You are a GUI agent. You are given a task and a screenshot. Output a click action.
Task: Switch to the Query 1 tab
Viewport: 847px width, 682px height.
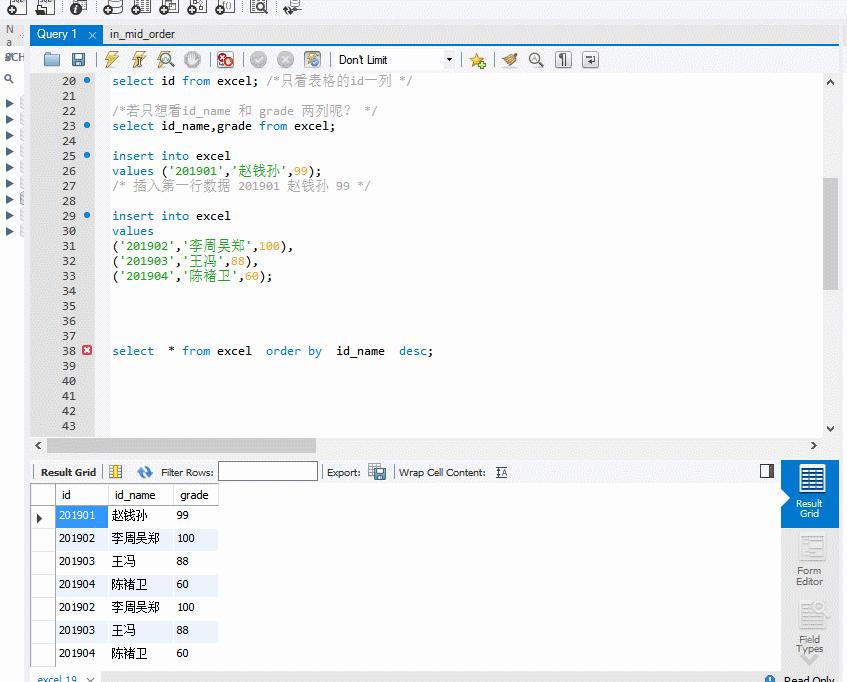click(57, 34)
